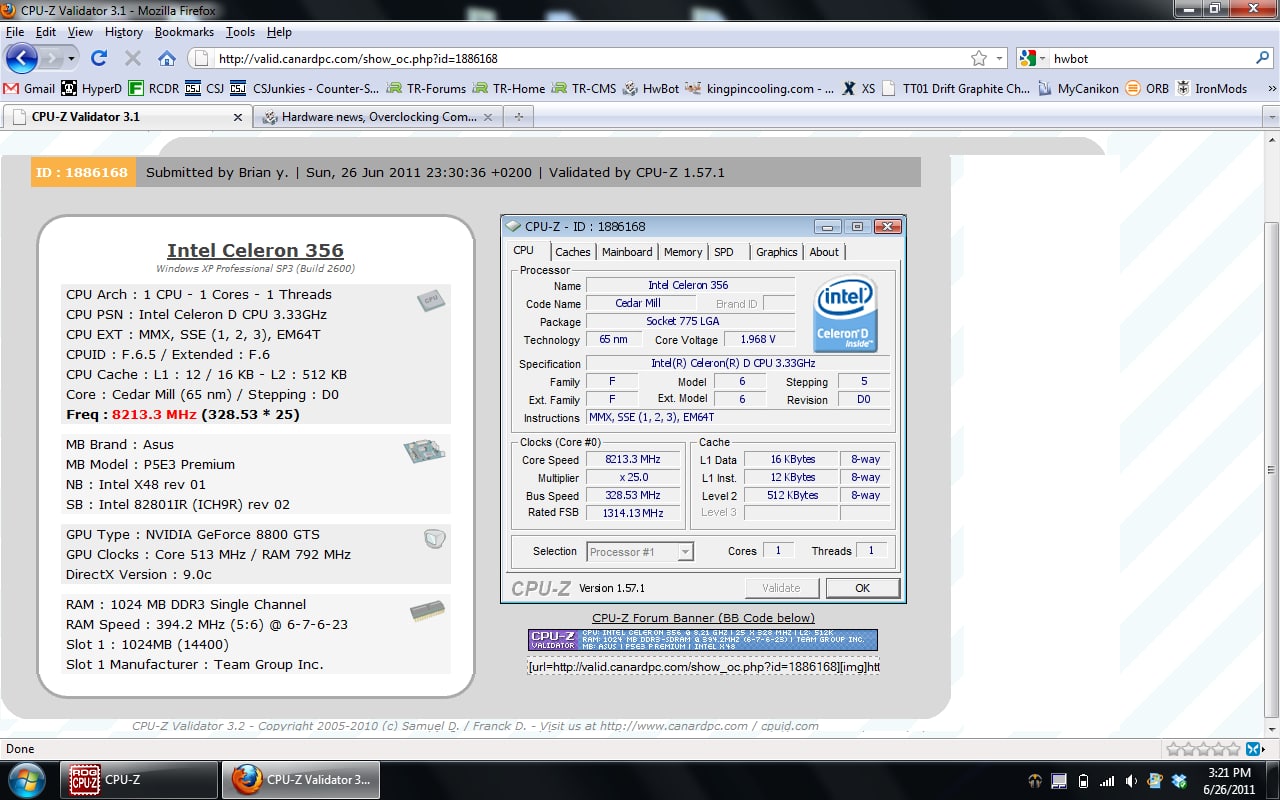Viewport: 1280px width, 800px height.
Task: Open the TR-Home bookmark
Action: pyautogui.click(x=509, y=88)
